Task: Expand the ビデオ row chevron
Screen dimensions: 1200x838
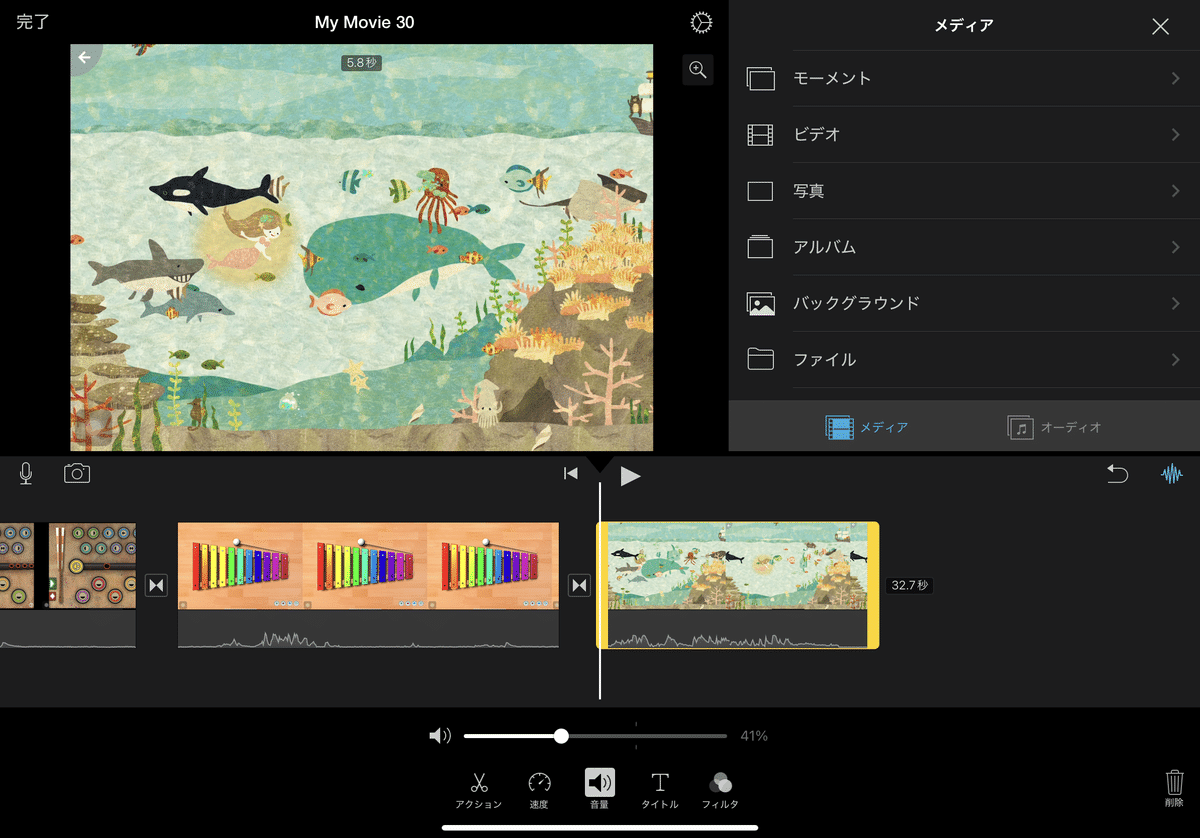Action: [1176, 134]
